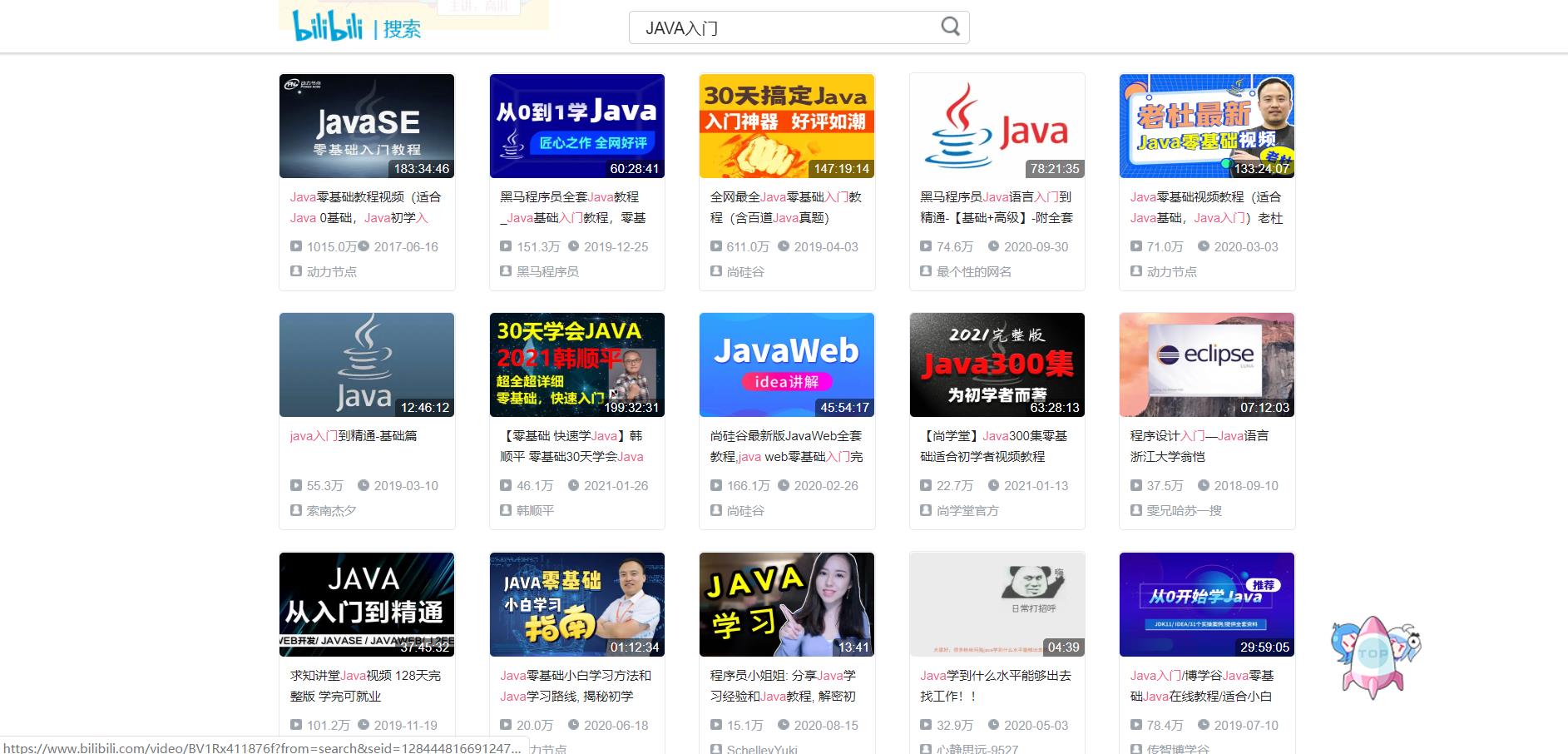The image size is (1568, 754).
Task: Open title 求知讲堂Java视频 128天完整版
Action: 365,686
